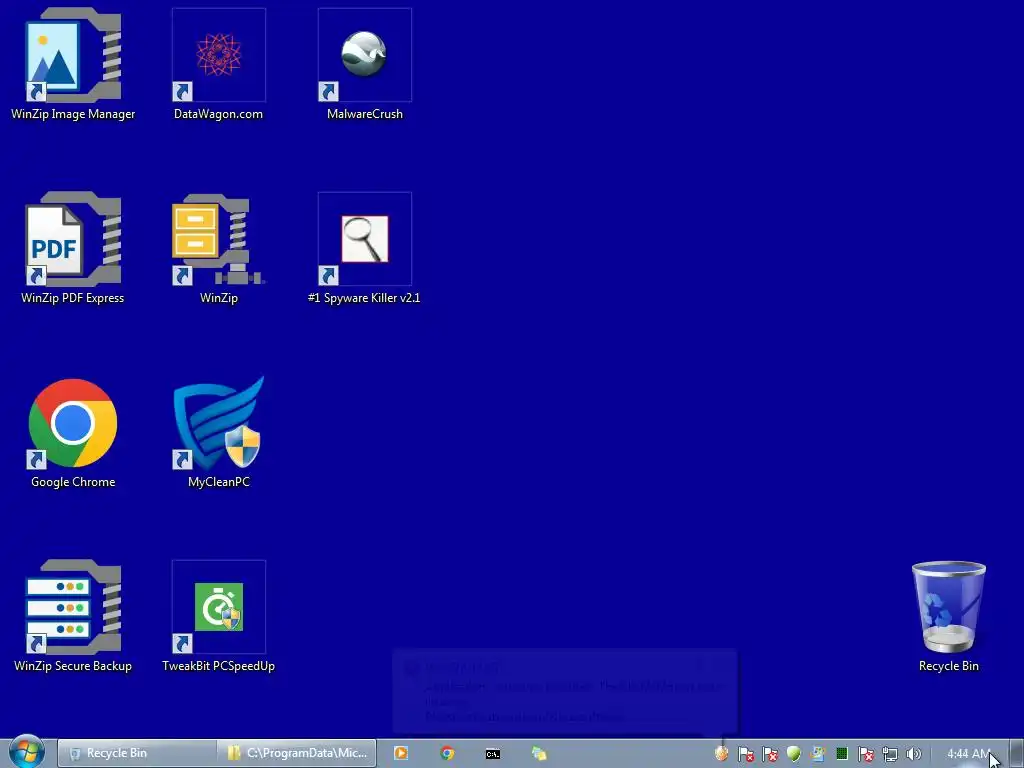Select the WinZip PDF Express shortcut

(72, 248)
